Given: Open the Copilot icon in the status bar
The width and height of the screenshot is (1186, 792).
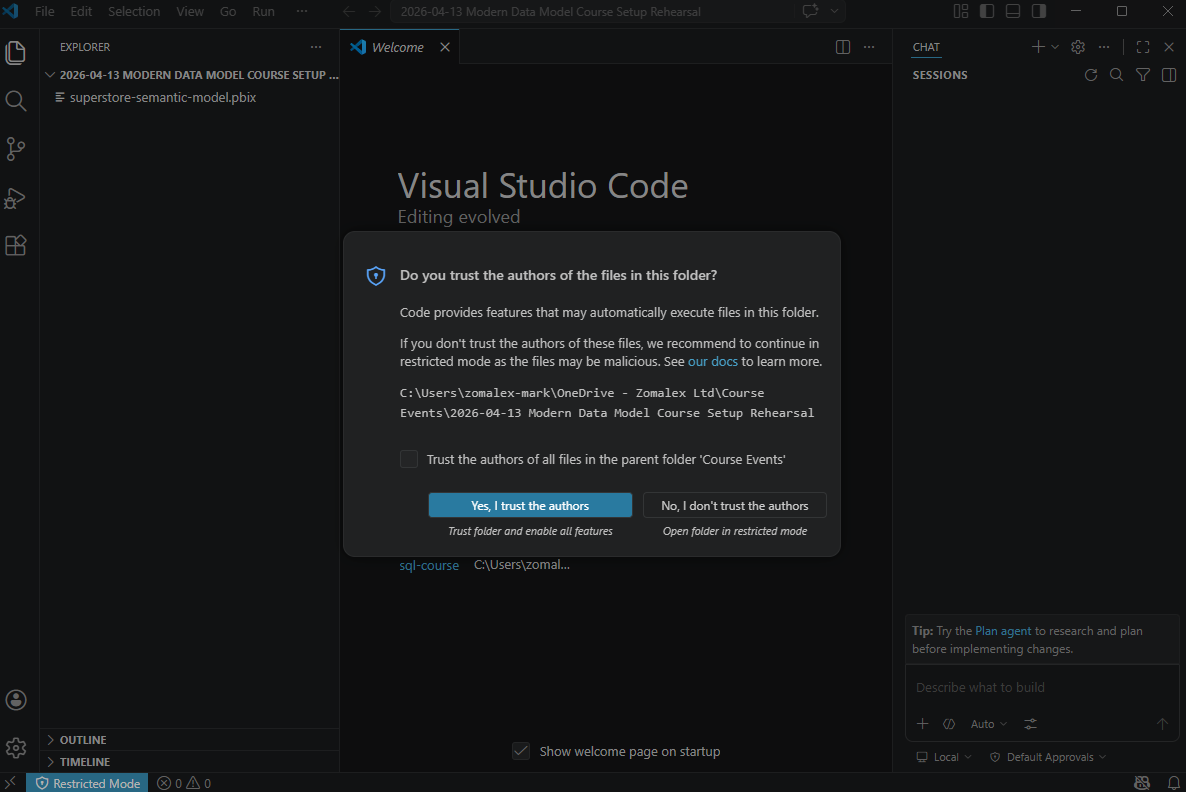Looking at the screenshot, I should click(1142, 783).
